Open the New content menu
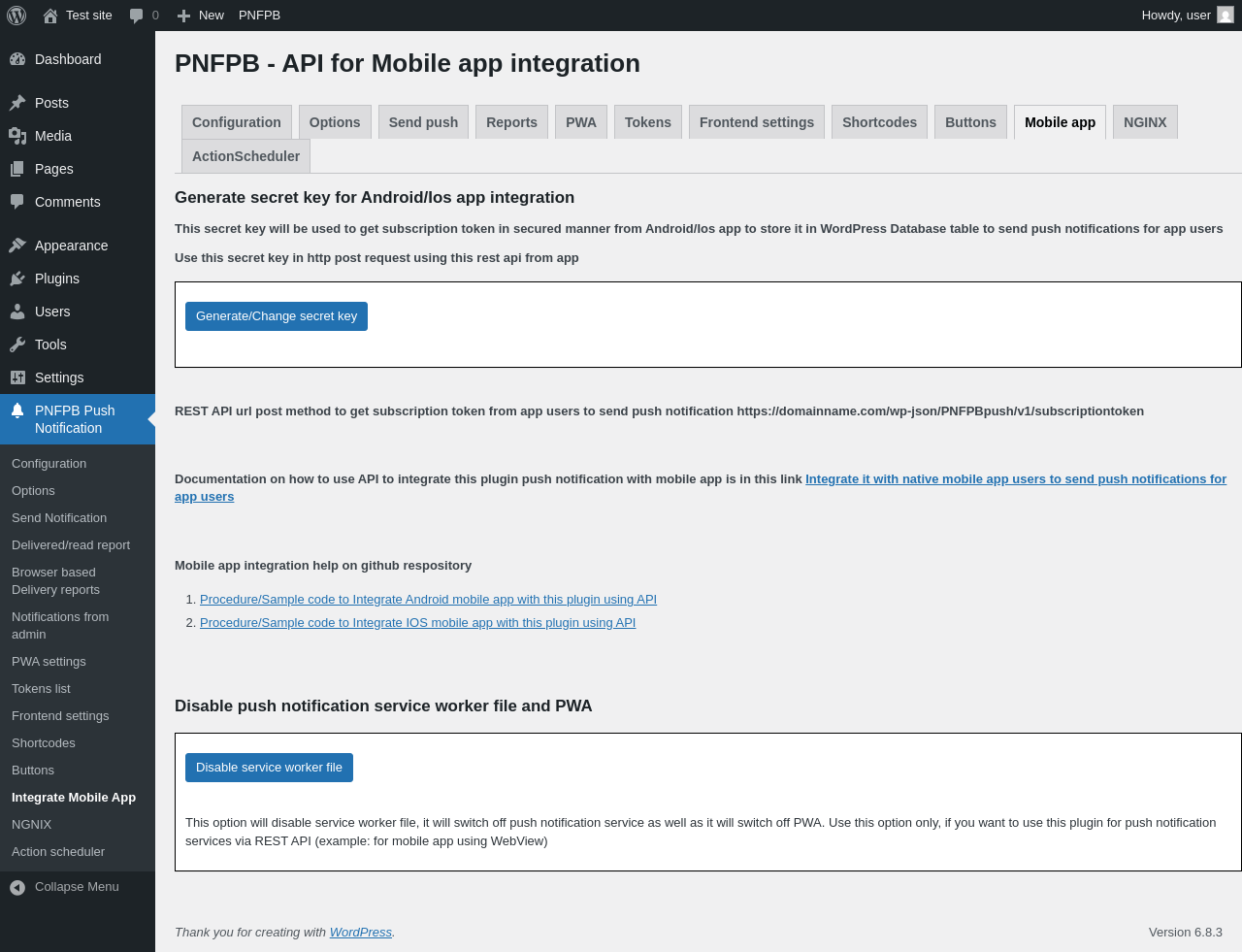 click(201, 16)
